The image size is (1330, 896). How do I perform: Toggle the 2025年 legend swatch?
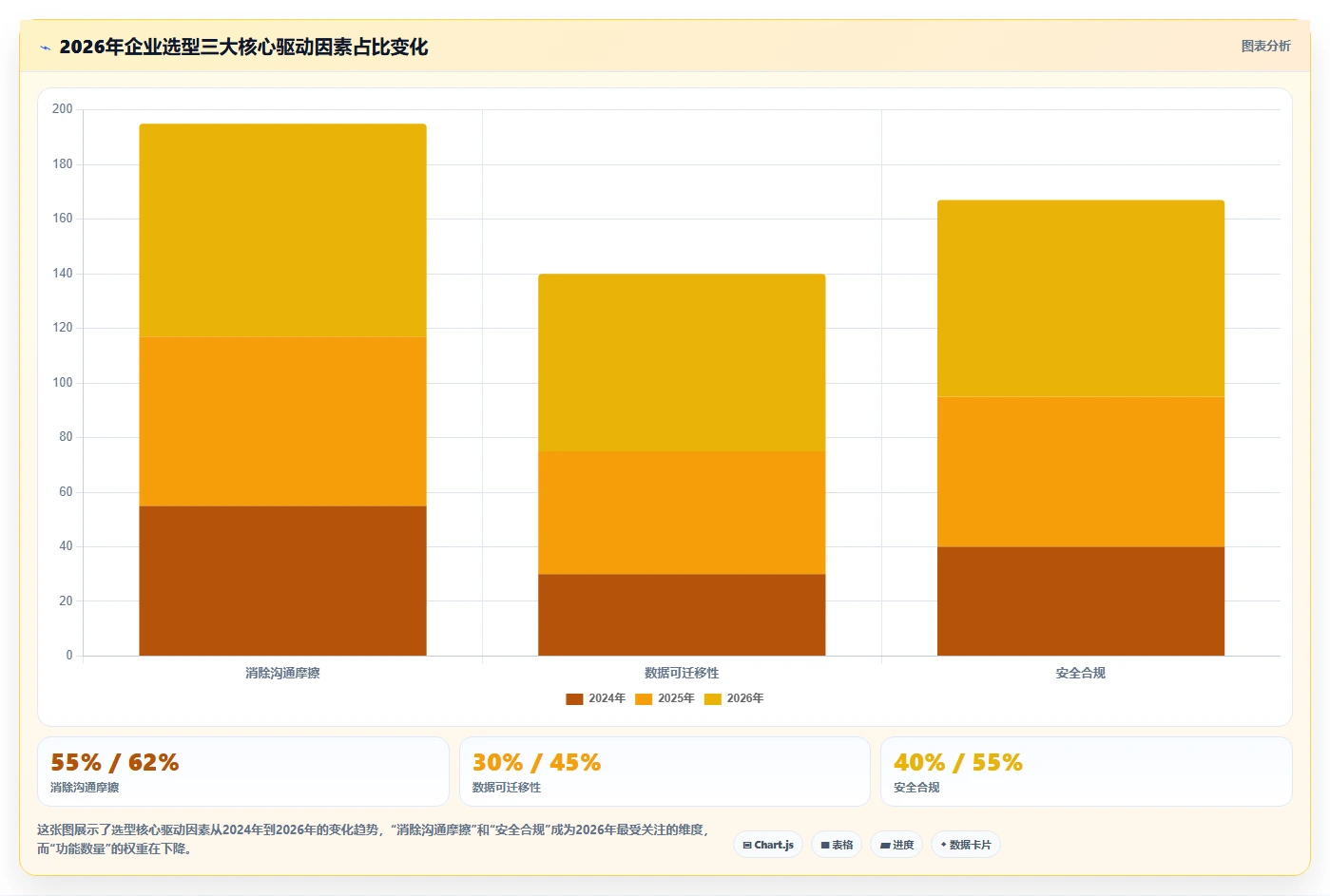[644, 698]
